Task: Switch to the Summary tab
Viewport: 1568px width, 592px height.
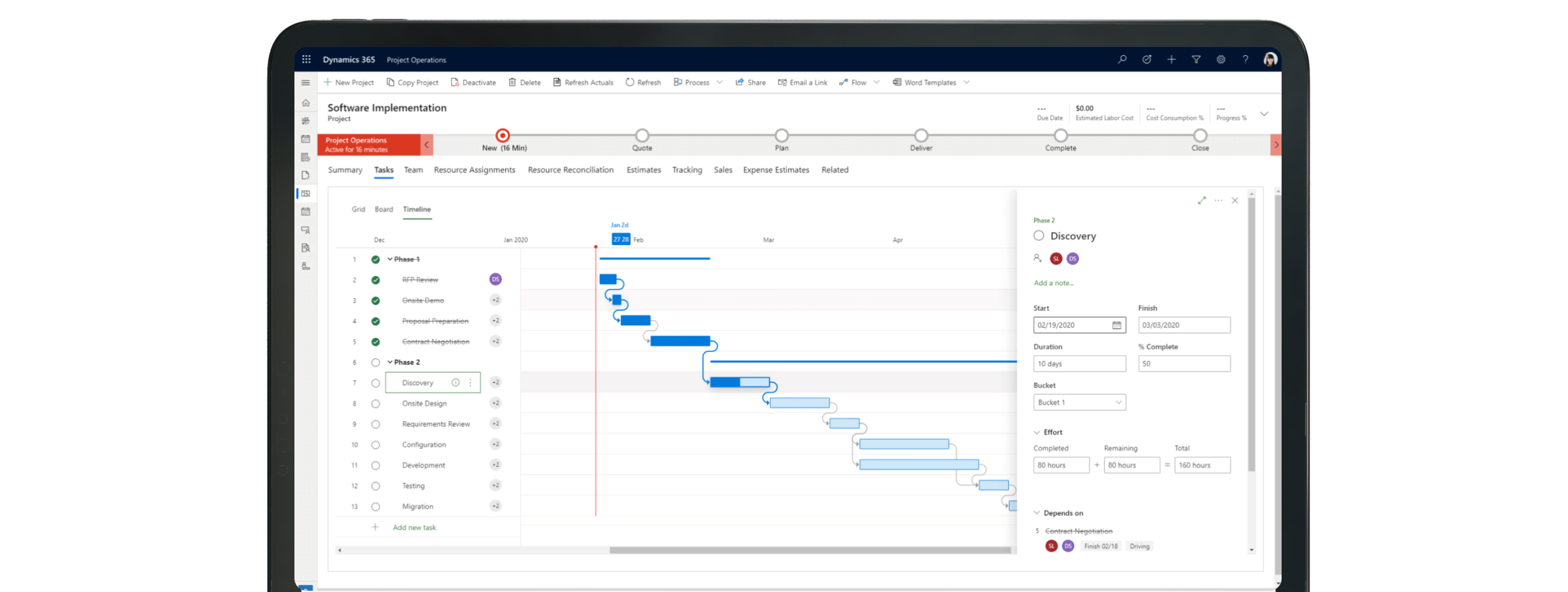Action: tap(345, 169)
